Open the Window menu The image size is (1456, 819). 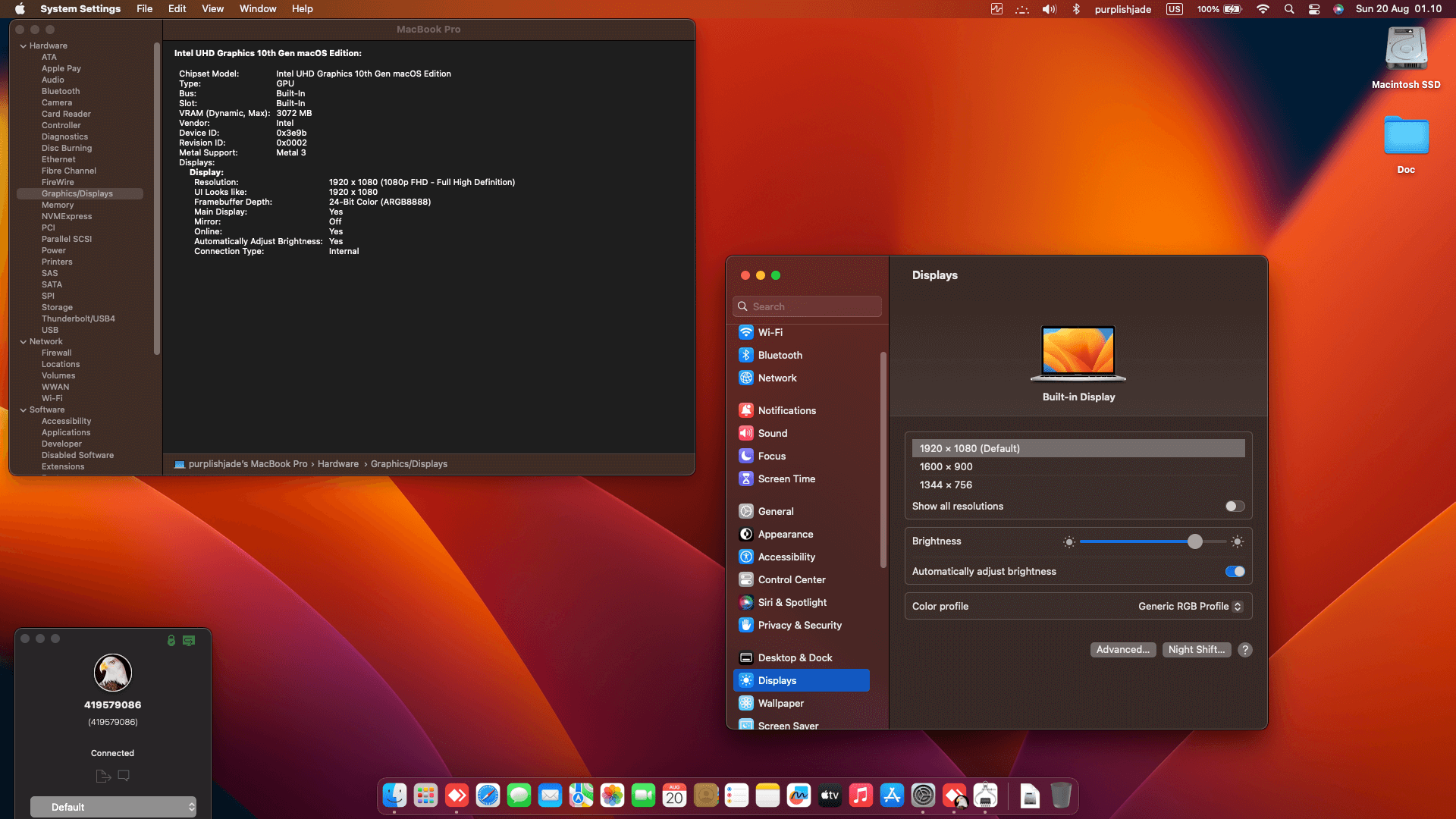pyautogui.click(x=258, y=9)
